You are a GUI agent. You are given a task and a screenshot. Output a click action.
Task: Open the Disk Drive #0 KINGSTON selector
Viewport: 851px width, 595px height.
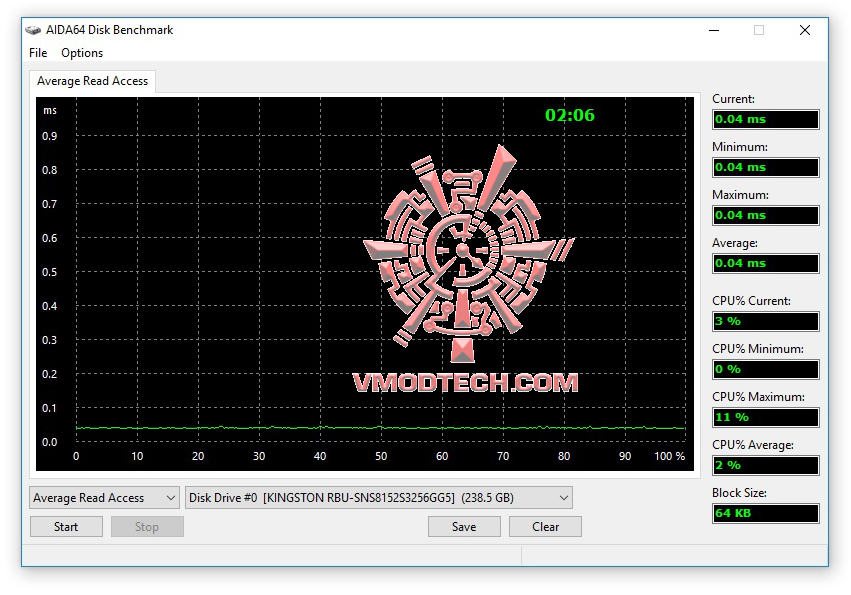tap(379, 498)
